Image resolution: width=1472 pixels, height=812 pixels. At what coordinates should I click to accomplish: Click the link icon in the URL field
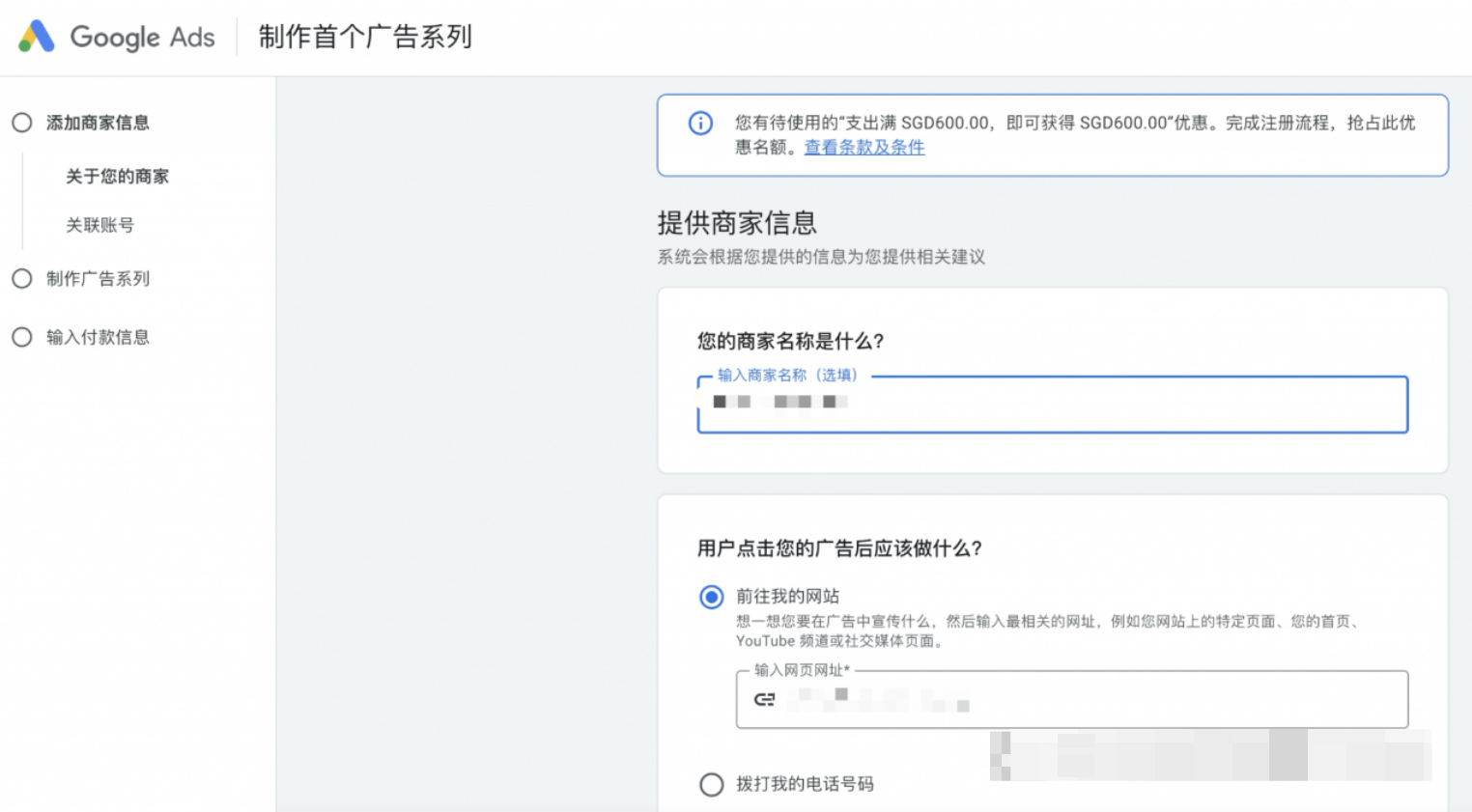click(x=765, y=699)
